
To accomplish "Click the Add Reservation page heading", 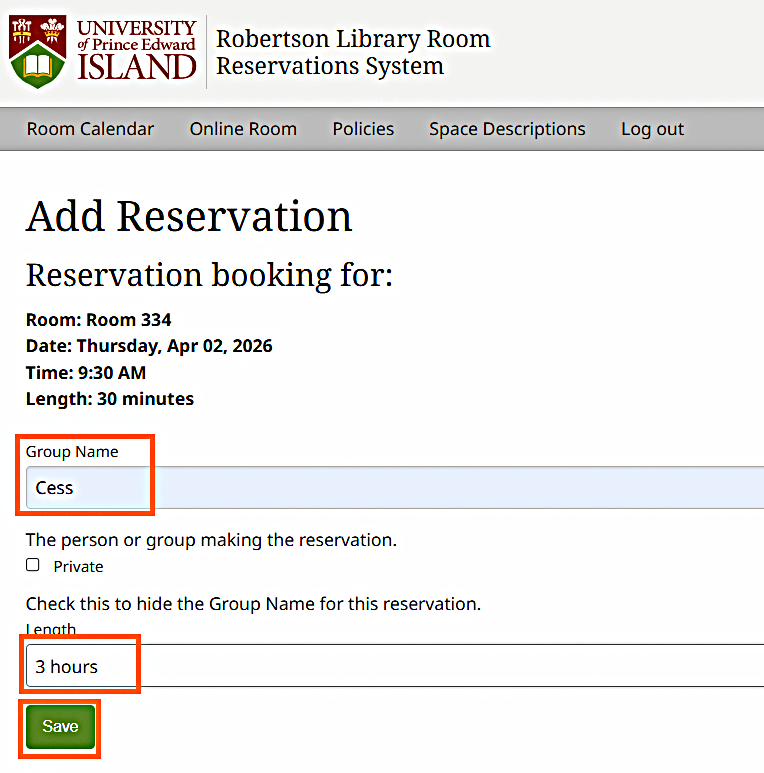I will point(189,216).
